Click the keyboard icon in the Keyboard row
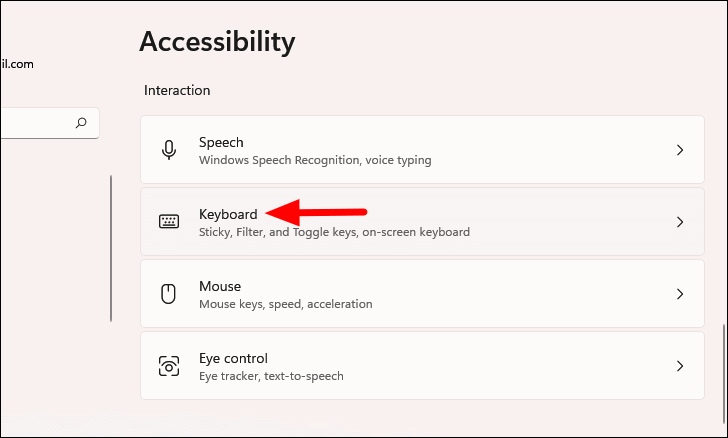Viewport: 728px width, 438px height. coord(169,222)
